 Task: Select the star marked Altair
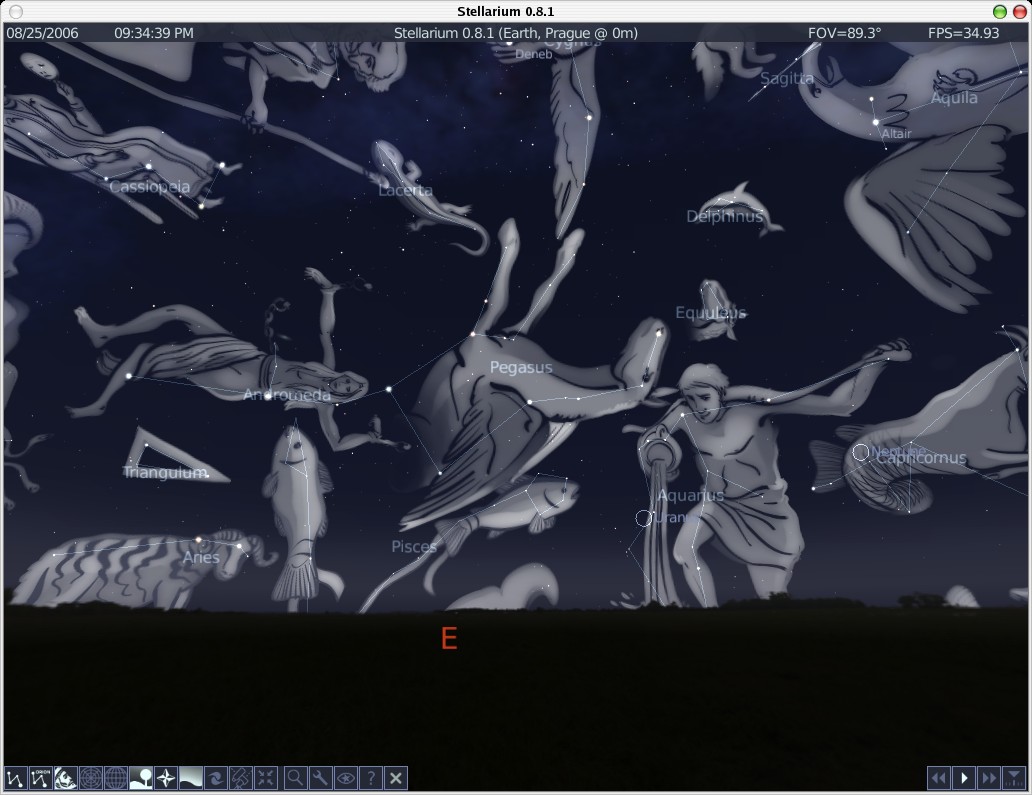(876, 122)
